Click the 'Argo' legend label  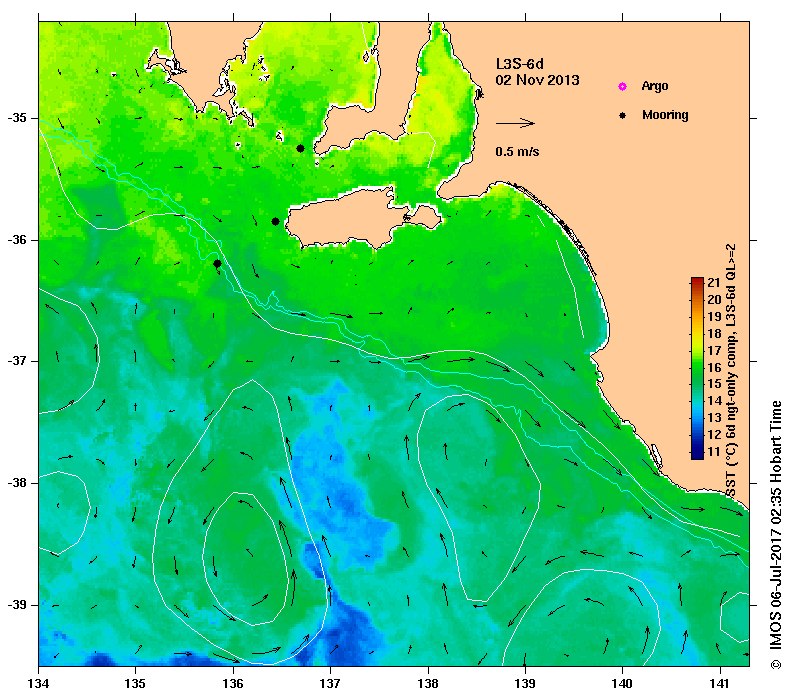(655, 86)
